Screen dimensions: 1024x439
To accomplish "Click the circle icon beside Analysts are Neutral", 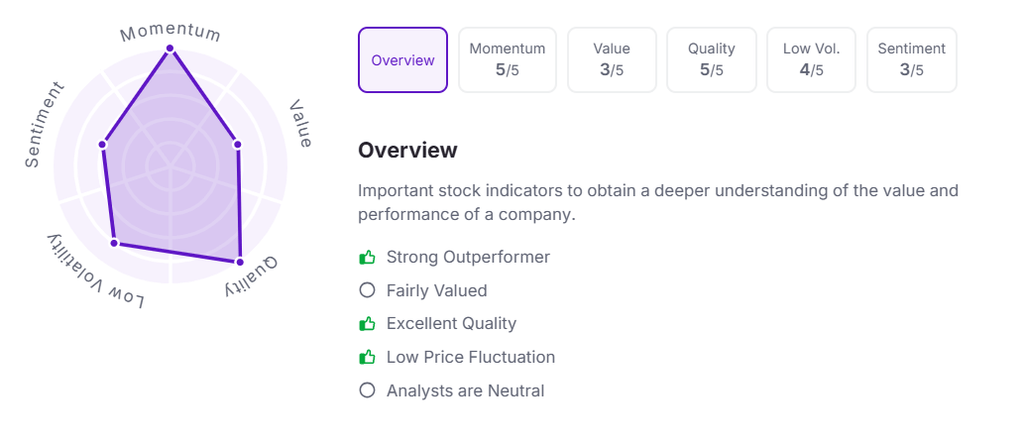I will (x=367, y=391).
